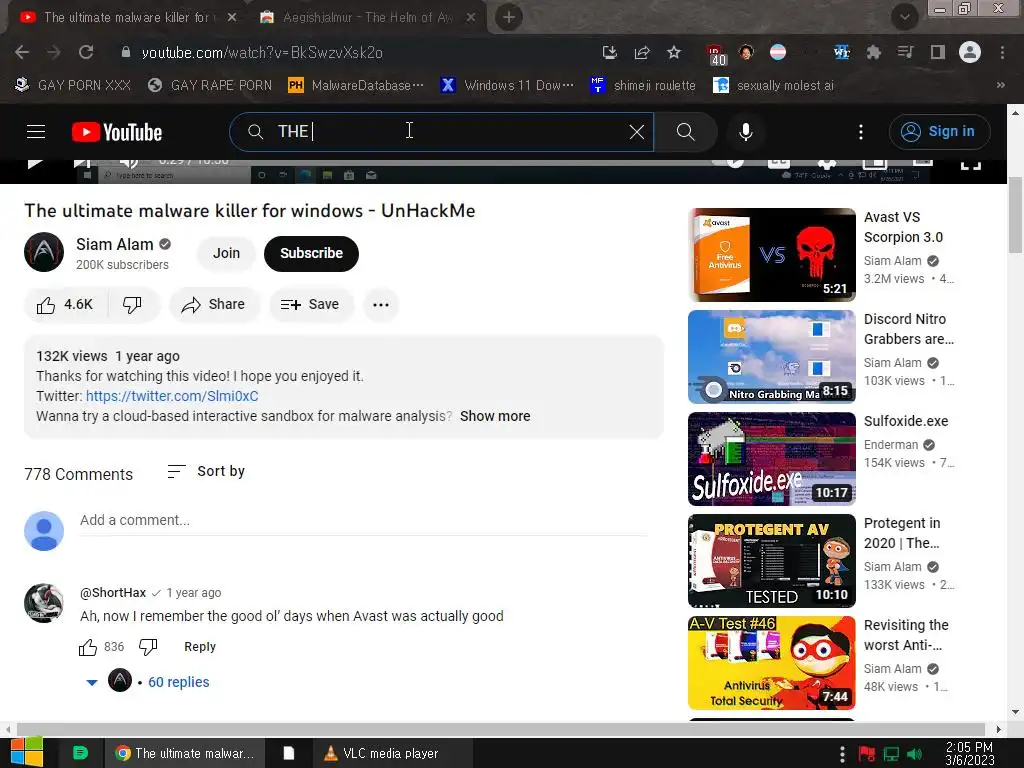Share this page from address bar
This screenshot has height=768, width=1024.
(x=642, y=52)
